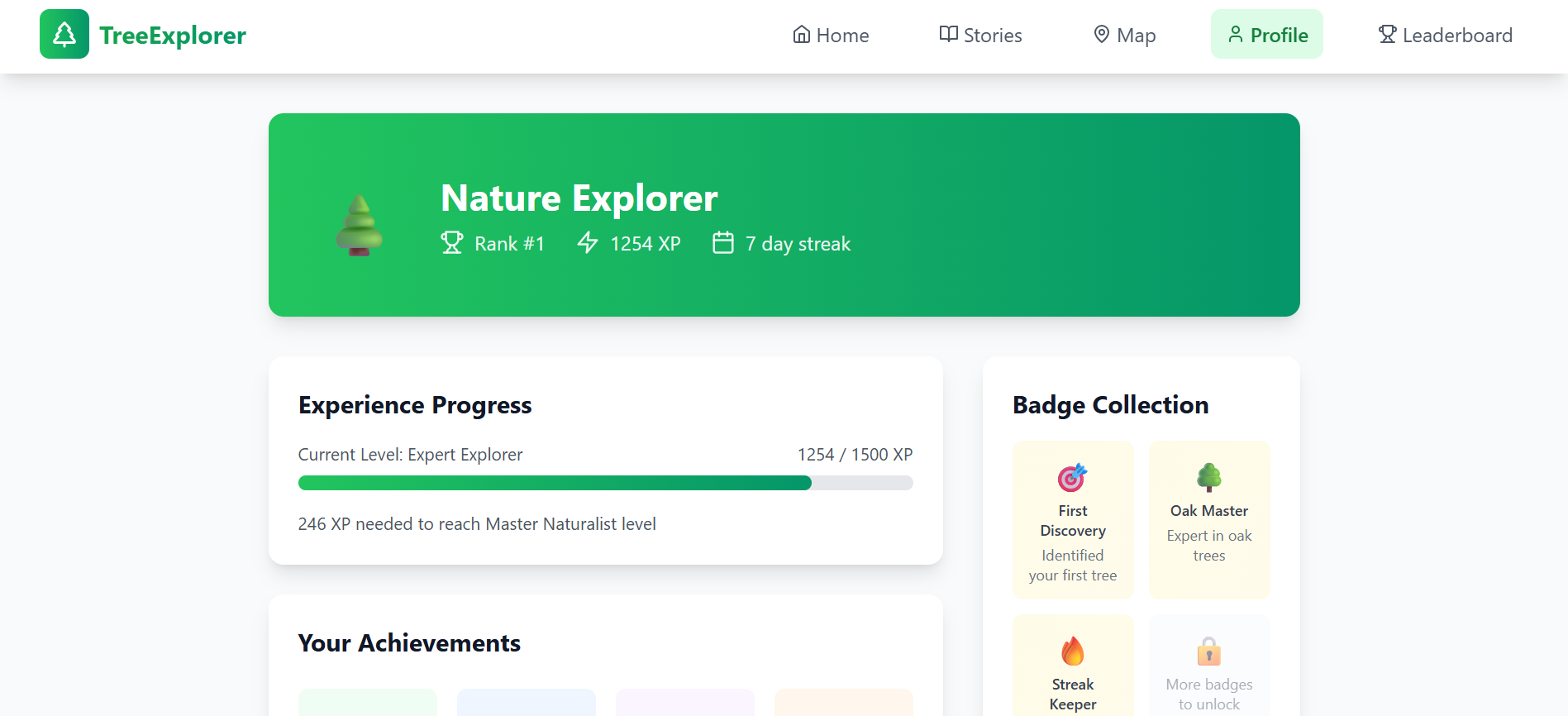Select the Profile nav item

(1267, 35)
